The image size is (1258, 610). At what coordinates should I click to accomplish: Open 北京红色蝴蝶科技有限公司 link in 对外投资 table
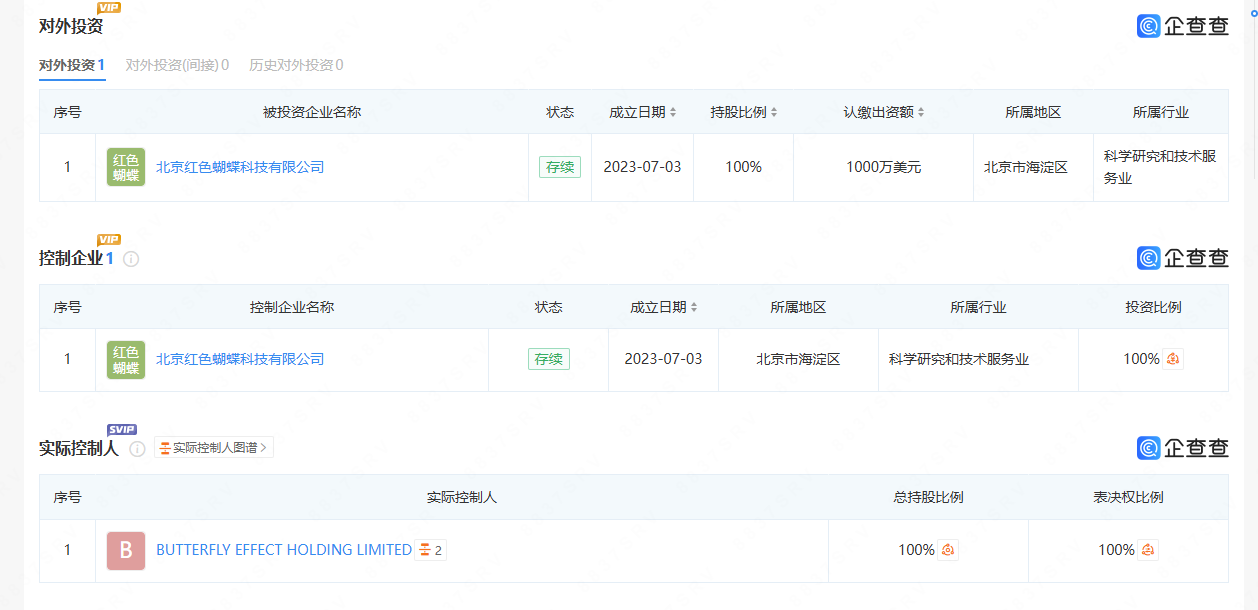click(240, 167)
